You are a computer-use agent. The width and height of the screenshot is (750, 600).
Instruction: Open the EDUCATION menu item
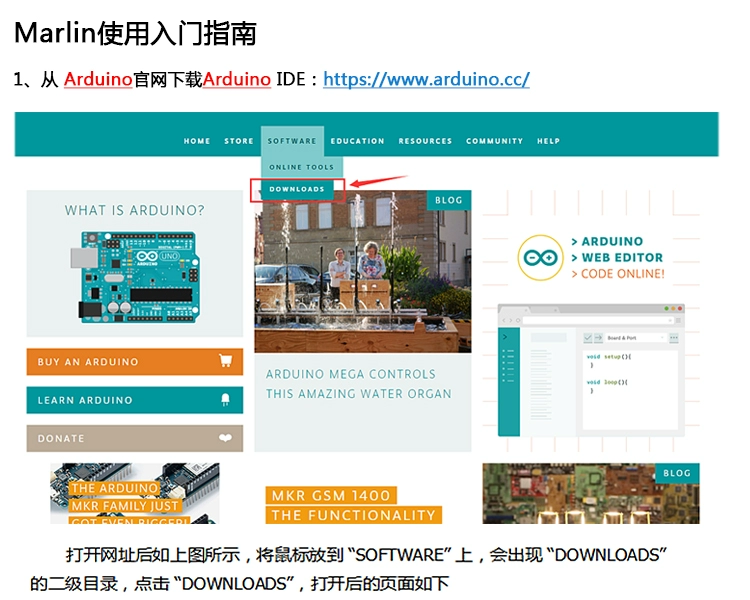pos(357,141)
